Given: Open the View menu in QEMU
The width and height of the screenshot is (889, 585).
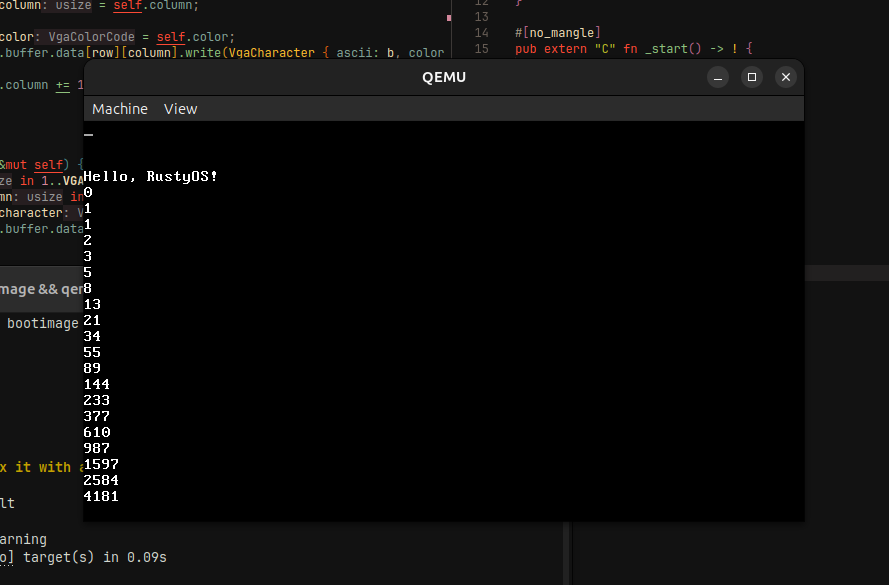Looking at the screenshot, I should tap(180, 109).
